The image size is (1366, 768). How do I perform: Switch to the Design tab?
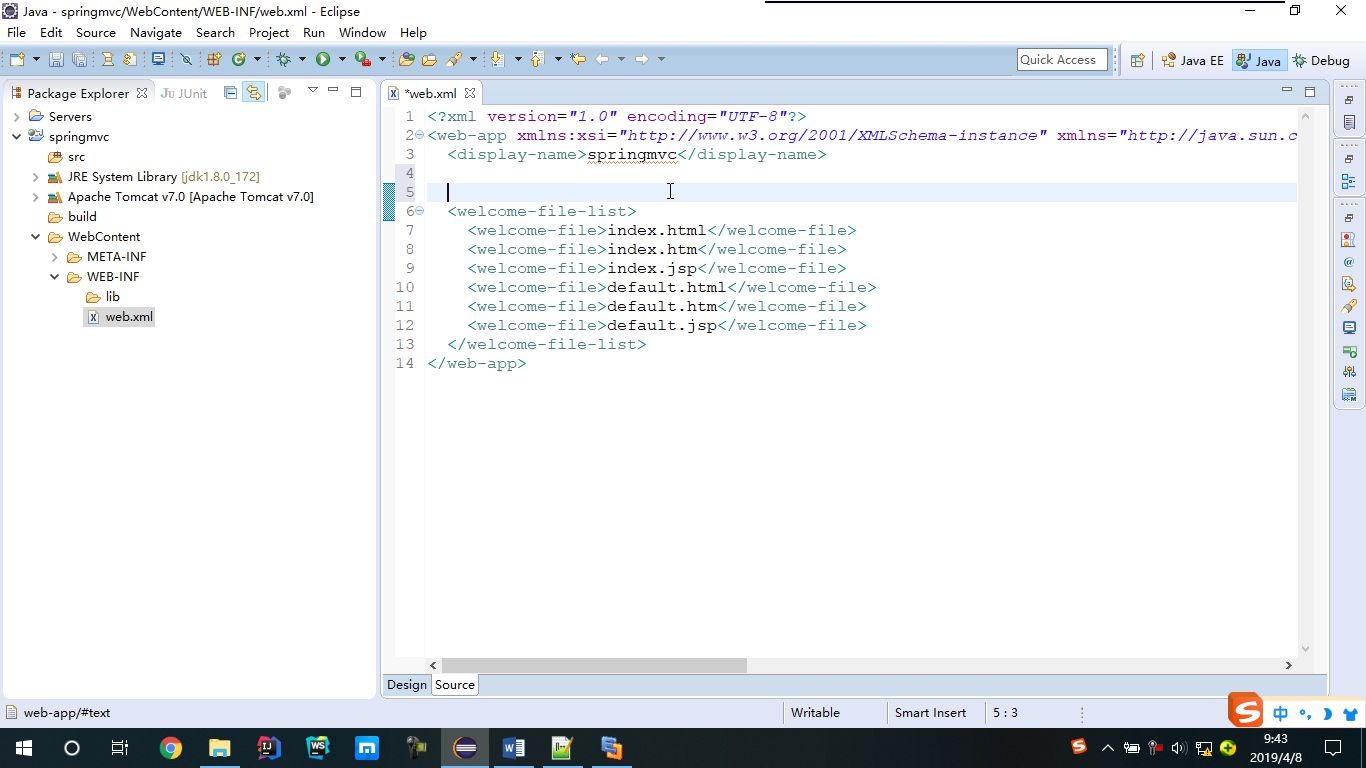coord(406,685)
